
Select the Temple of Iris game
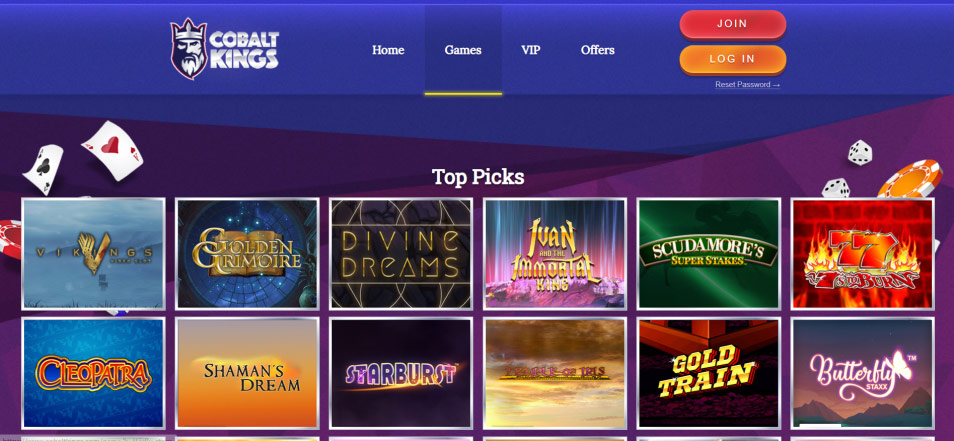coord(555,373)
